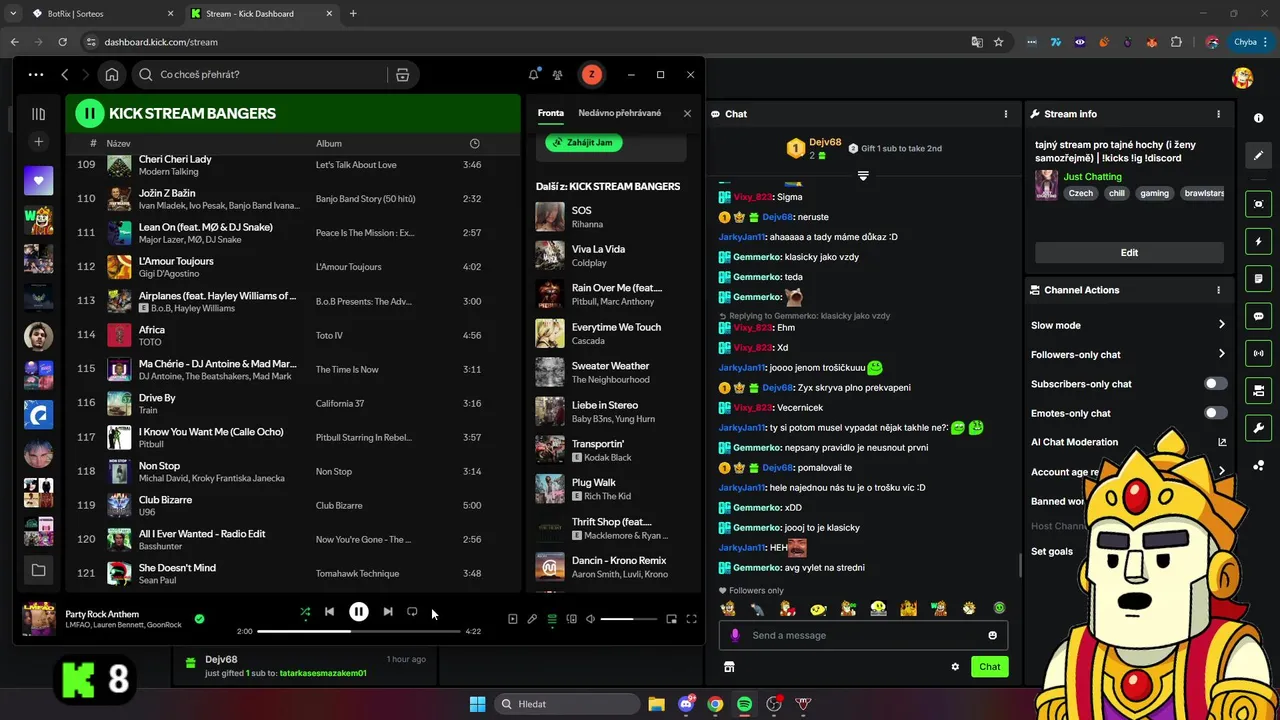Screen dimensions: 1280x720
Task: Select the Czech tag
Action: [1081, 193]
